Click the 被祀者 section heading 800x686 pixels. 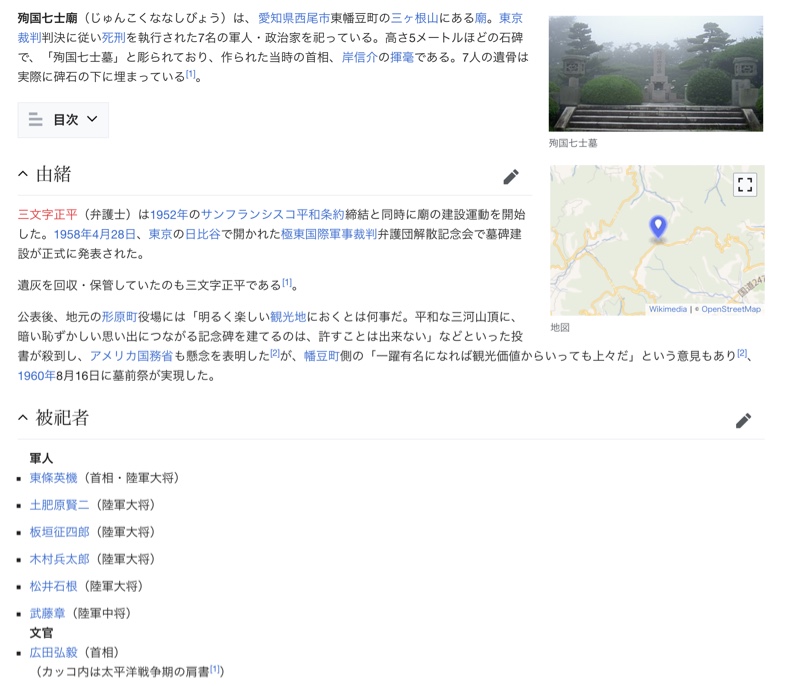(x=62, y=418)
